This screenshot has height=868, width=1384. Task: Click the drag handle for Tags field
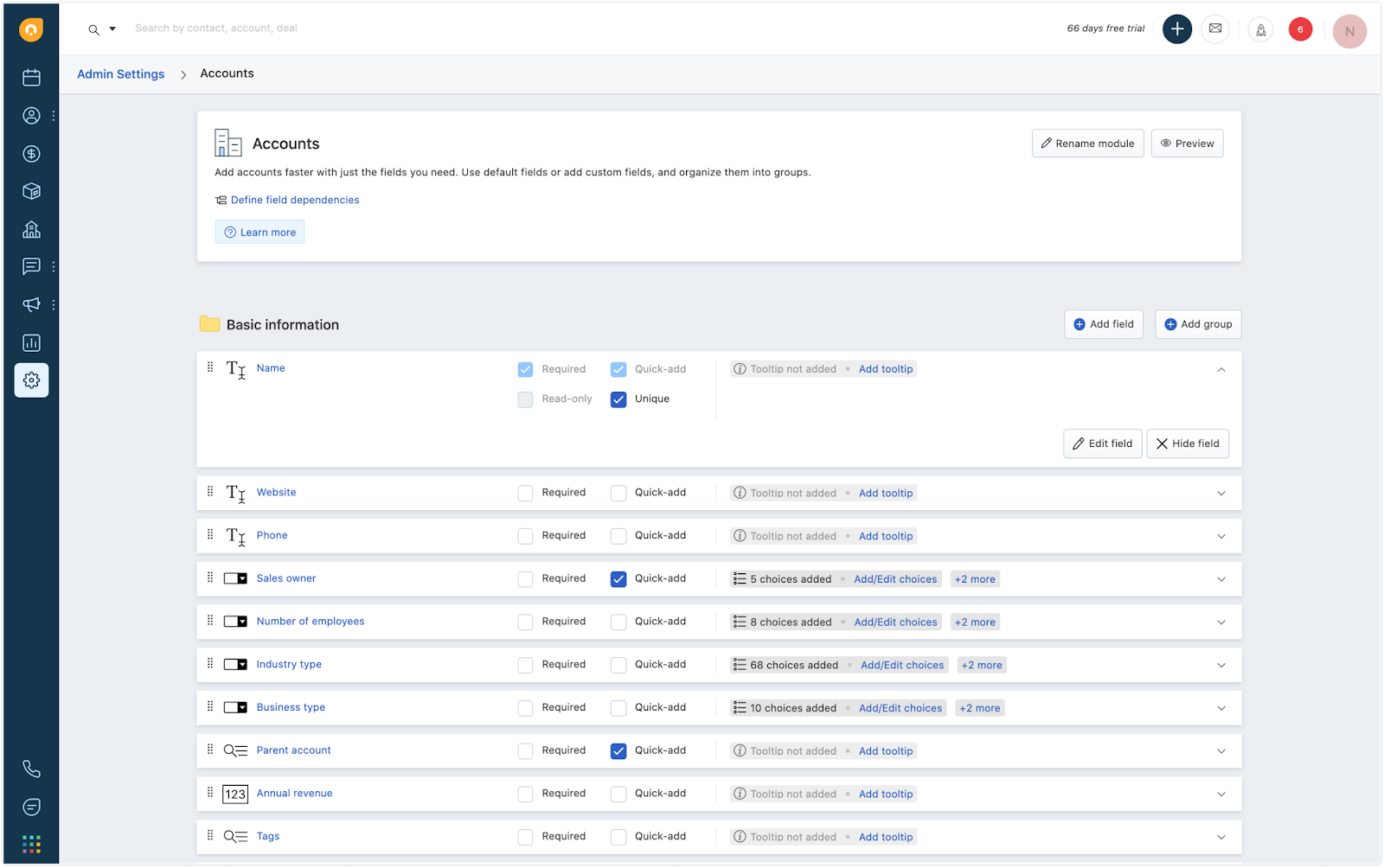coord(210,835)
